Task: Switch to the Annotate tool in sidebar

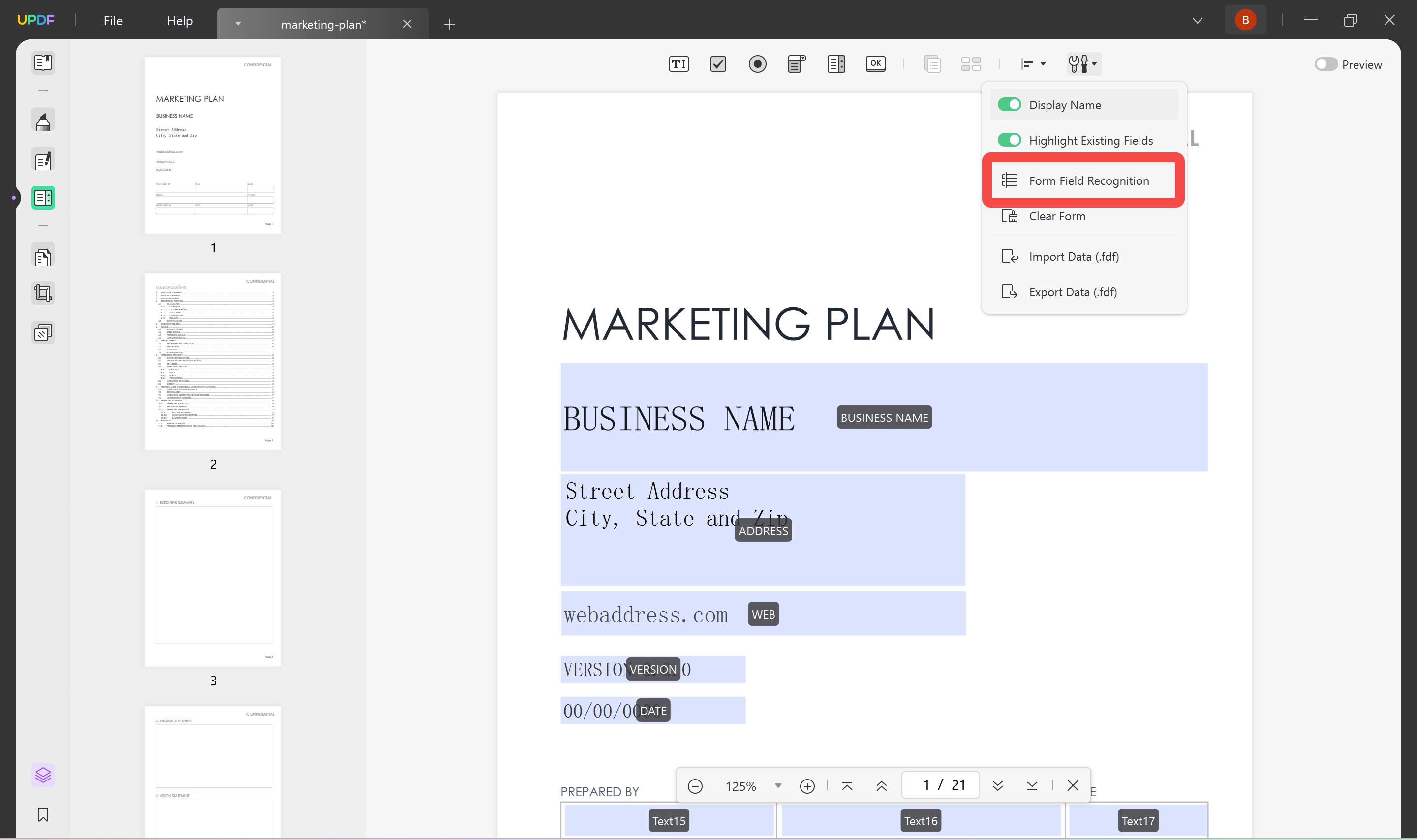Action: pos(43,120)
